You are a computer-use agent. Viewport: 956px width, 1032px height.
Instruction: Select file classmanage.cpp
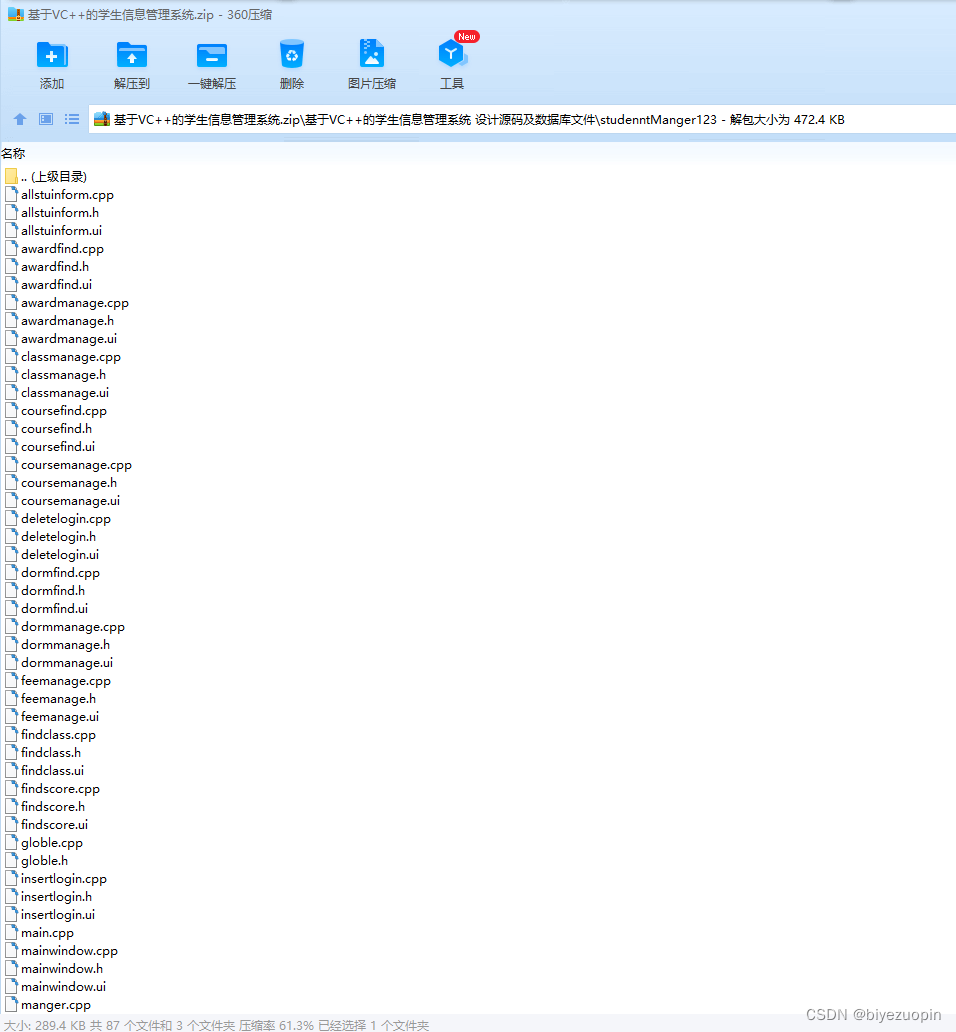[x=63, y=357]
